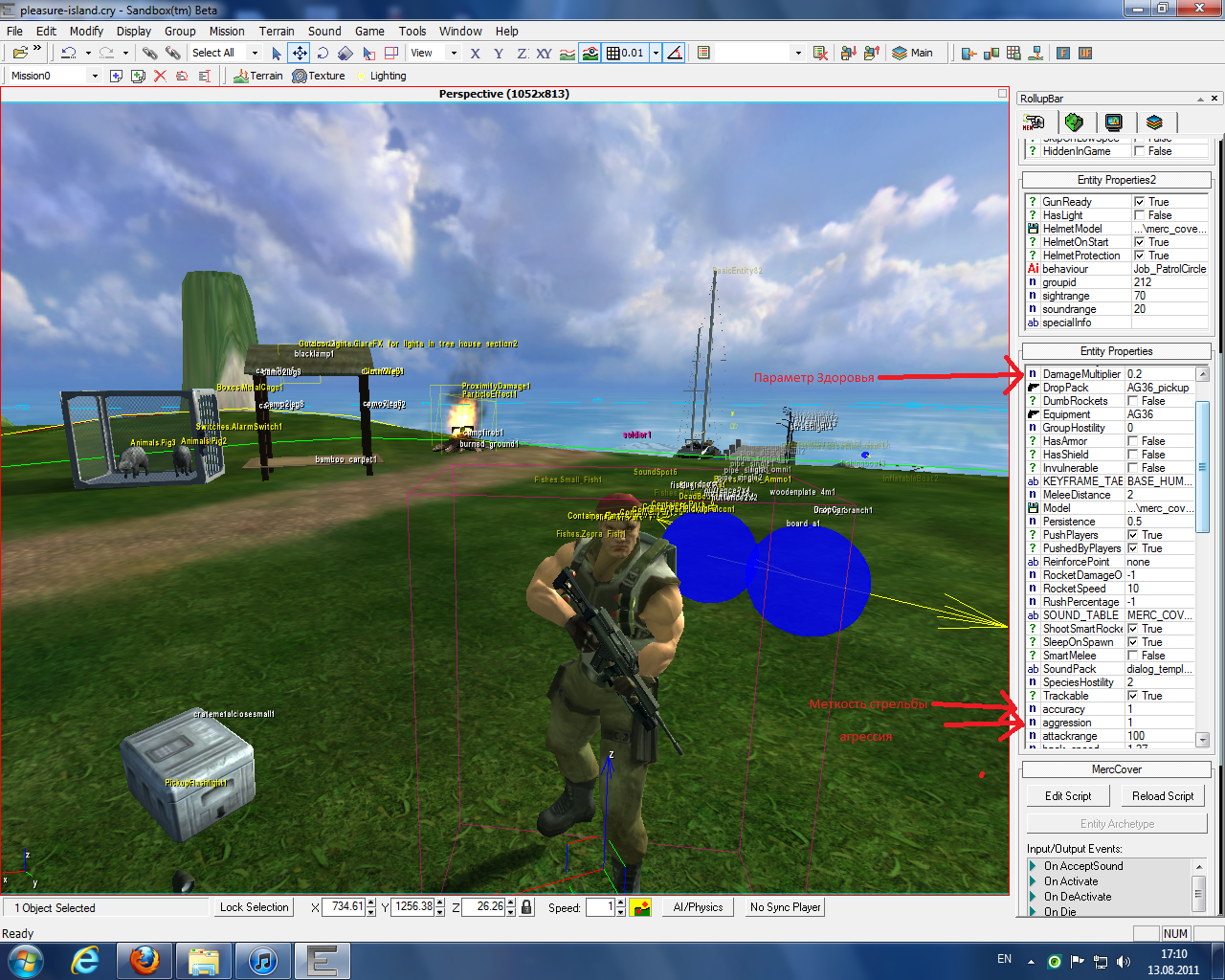
Task: Toggle the PushPlayers checkbox
Action: (1133, 535)
